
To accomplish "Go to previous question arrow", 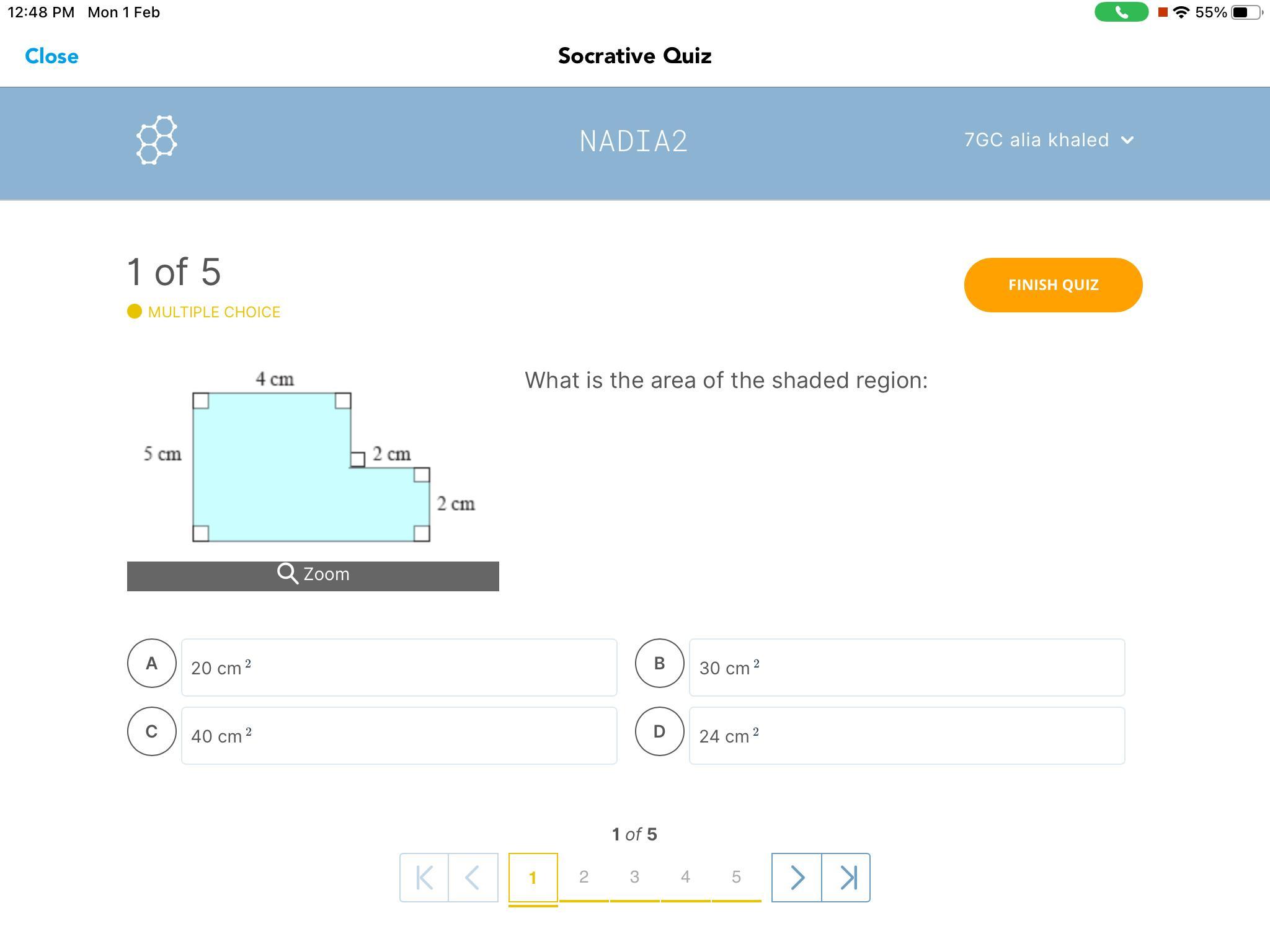I will 473,878.
